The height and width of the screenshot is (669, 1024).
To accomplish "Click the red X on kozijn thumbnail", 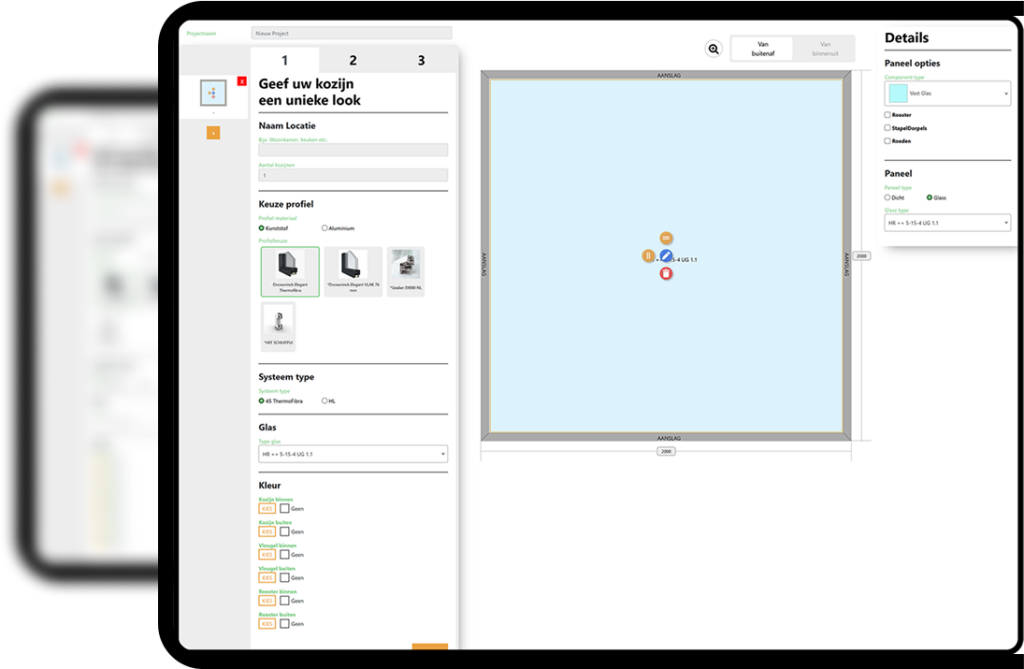I will point(242,81).
